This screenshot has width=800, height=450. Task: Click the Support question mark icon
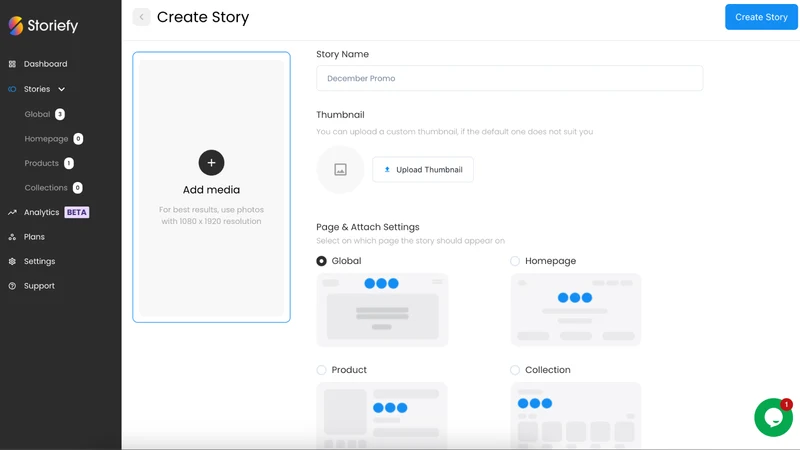point(12,286)
